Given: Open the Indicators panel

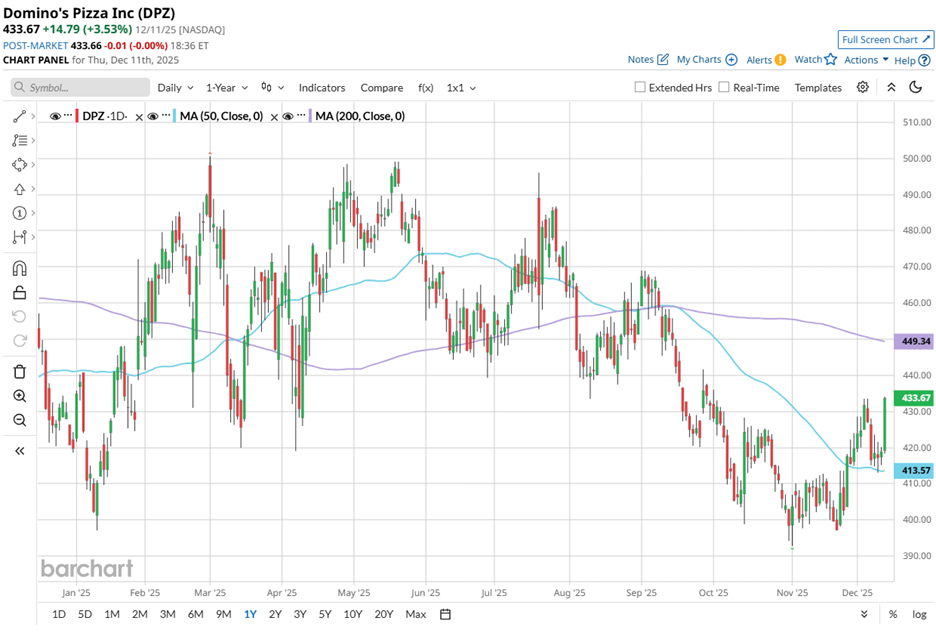Looking at the screenshot, I should pyautogui.click(x=321, y=88).
